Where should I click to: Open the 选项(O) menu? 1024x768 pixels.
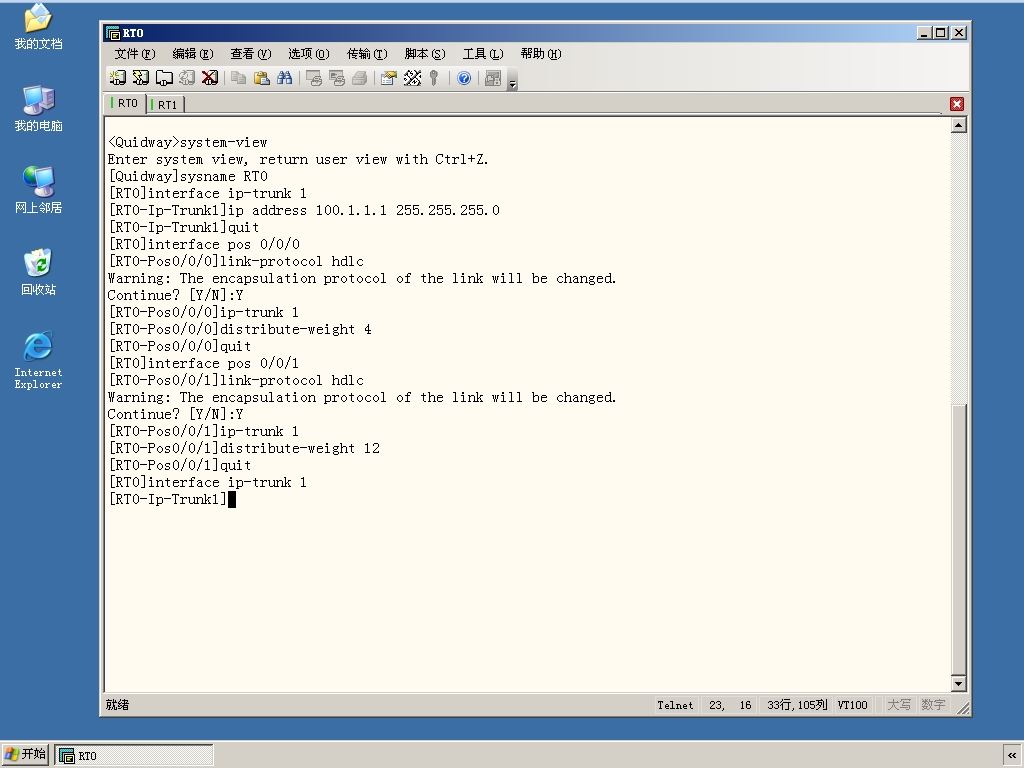pyautogui.click(x=309, y=54)
